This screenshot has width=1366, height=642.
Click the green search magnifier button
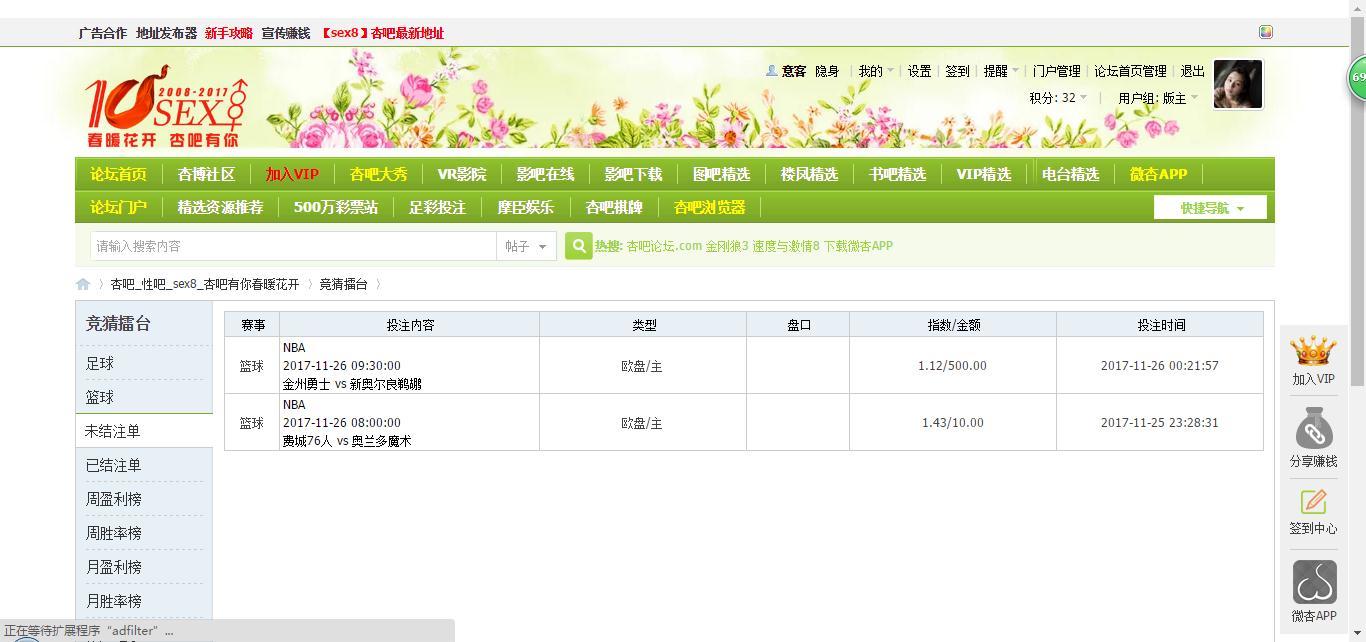point(578,246)
